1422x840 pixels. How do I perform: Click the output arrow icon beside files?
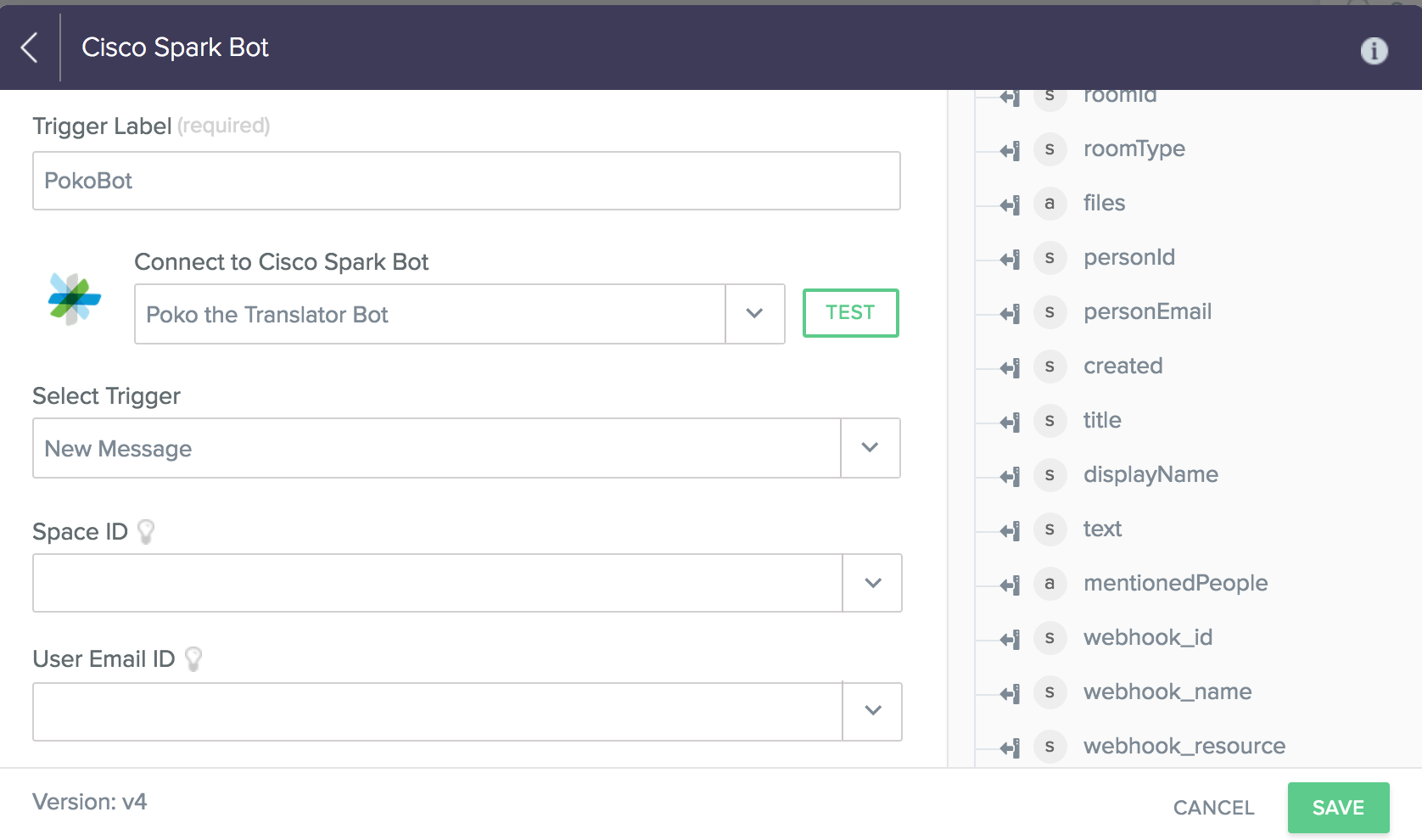[1010, 204]
